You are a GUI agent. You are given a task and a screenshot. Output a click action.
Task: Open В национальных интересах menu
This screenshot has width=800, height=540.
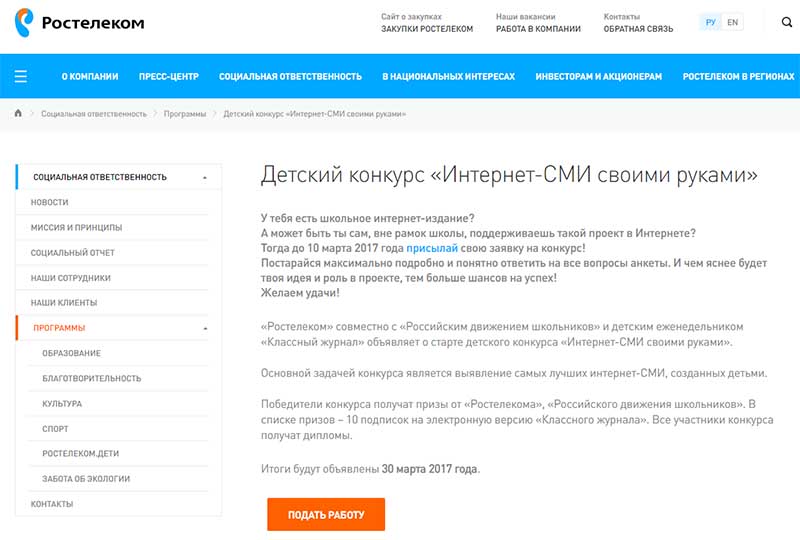pyautogui.click(x=448, y=77)
